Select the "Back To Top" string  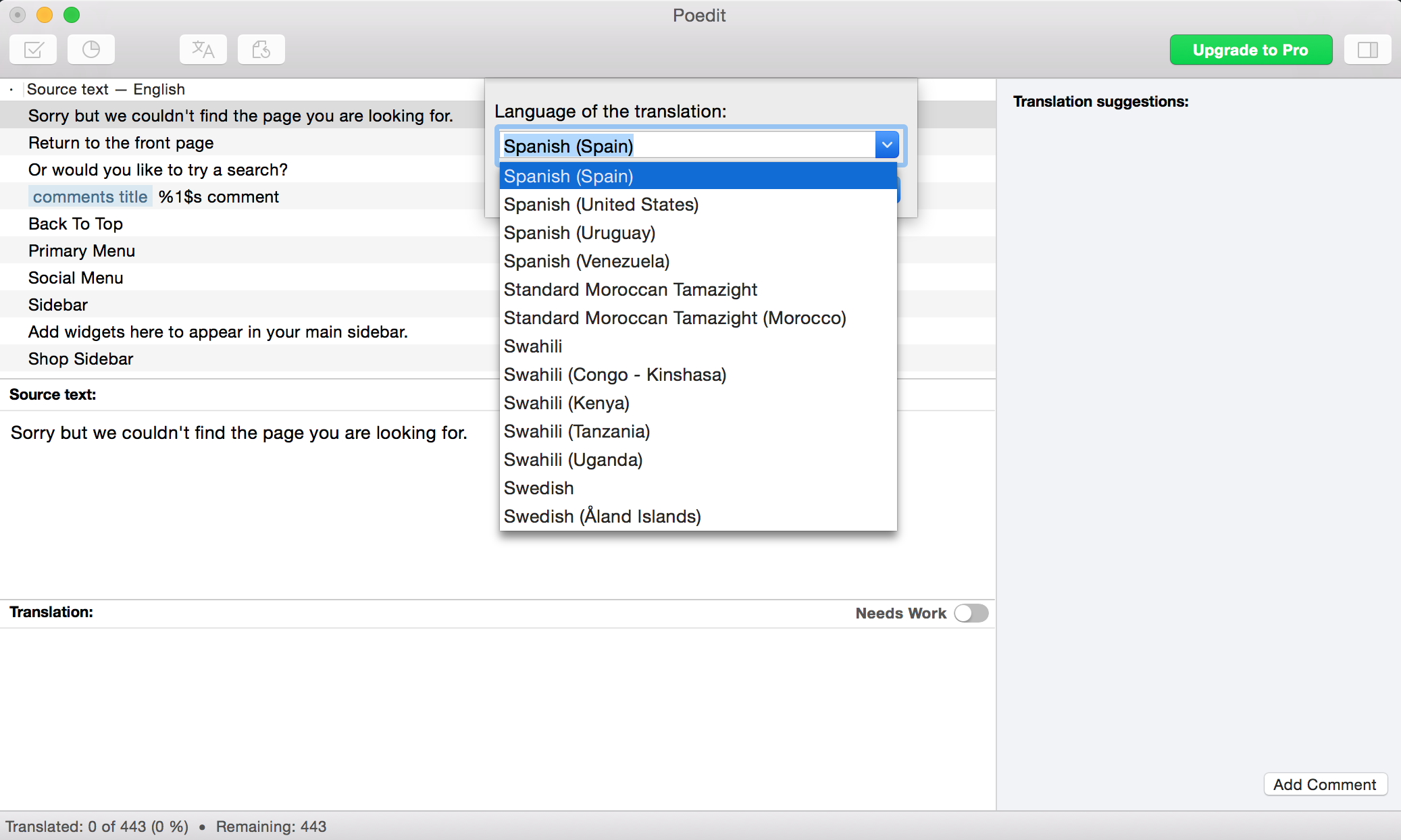[x=249, y=224]
